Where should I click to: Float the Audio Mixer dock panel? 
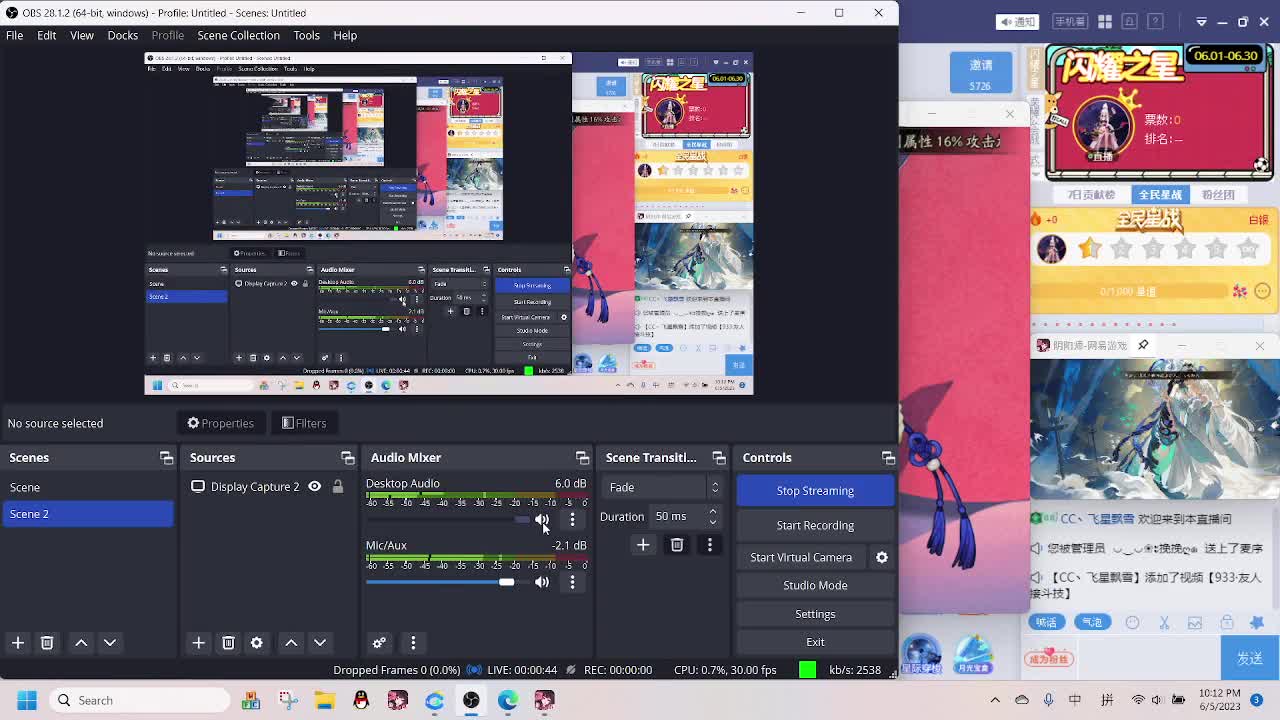[x=582, y=458]
